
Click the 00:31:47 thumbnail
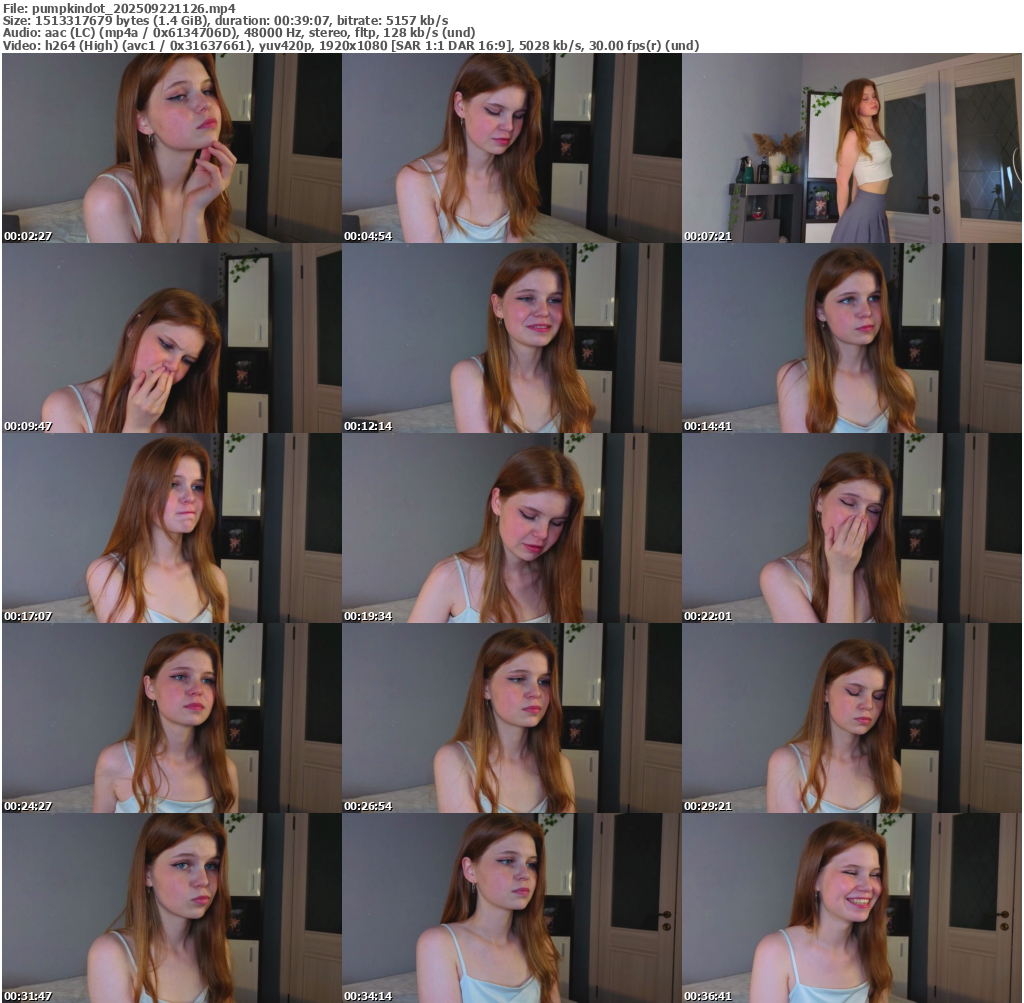click(171, 908)
